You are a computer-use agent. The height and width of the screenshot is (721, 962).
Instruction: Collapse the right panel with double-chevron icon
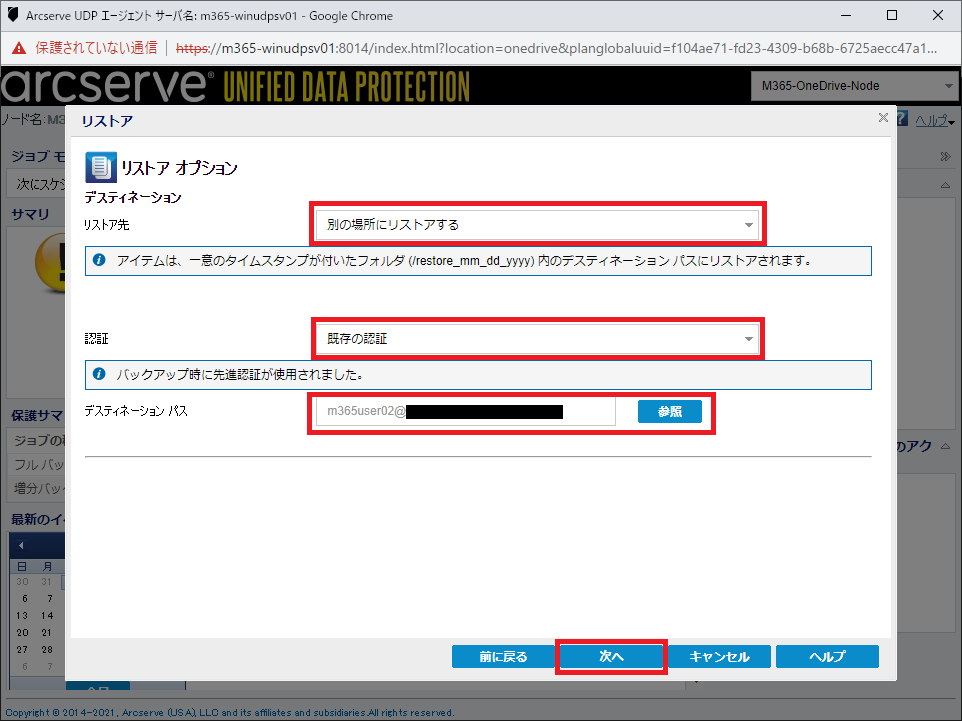(945, 156)
